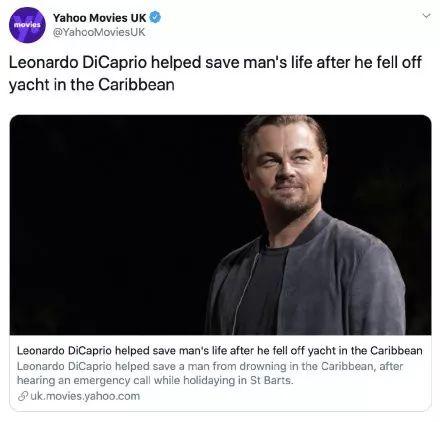The height and width of the screenshot is (422, 440).
Task: Click the grey card description starting "Leonardo DiCaprio helped save a man"
Action: click(x=210, y=373)
